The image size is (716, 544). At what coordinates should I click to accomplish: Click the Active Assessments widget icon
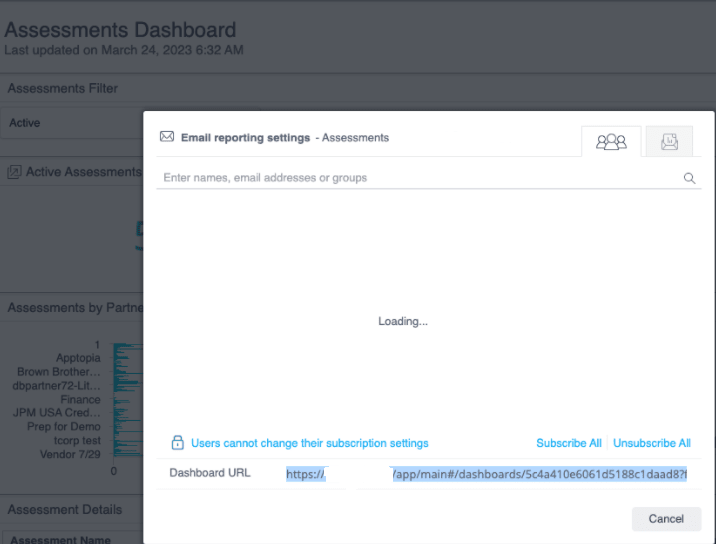point(14,172)
